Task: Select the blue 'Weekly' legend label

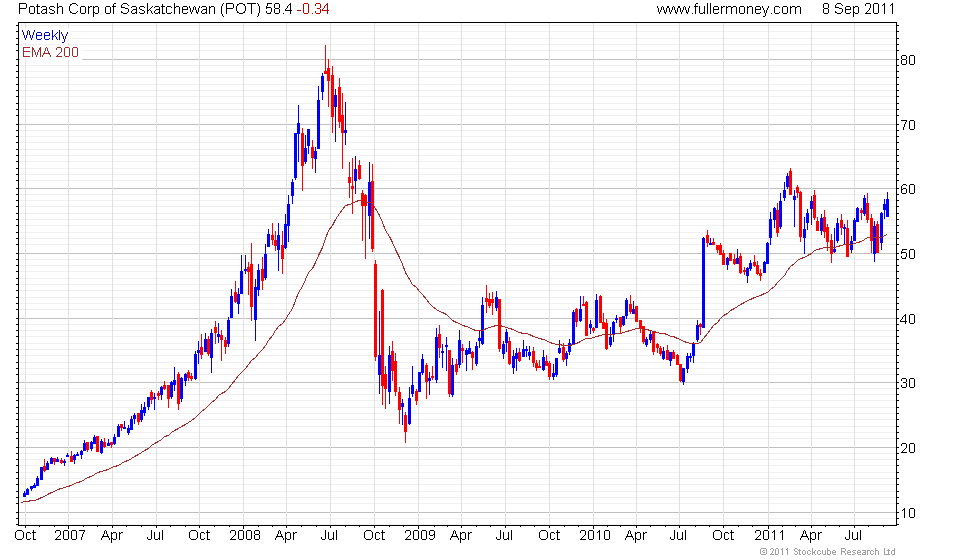Action: (x=45, y=36)
